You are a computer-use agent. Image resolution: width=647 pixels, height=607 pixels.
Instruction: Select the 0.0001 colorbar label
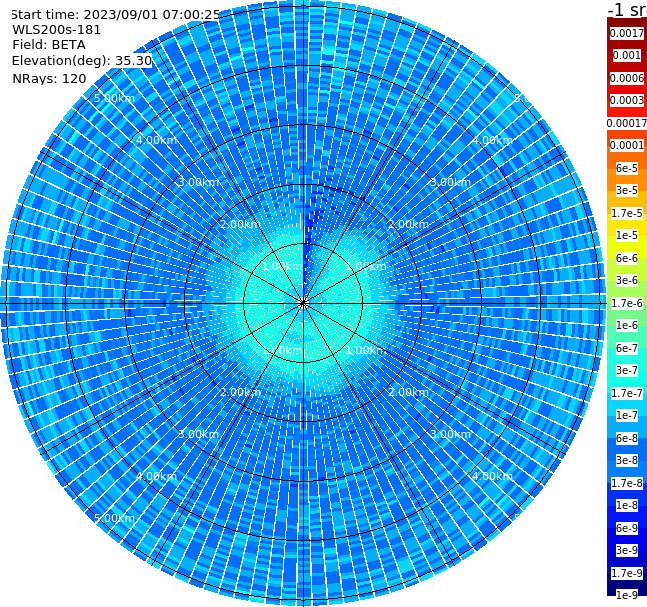pos(627,145)
